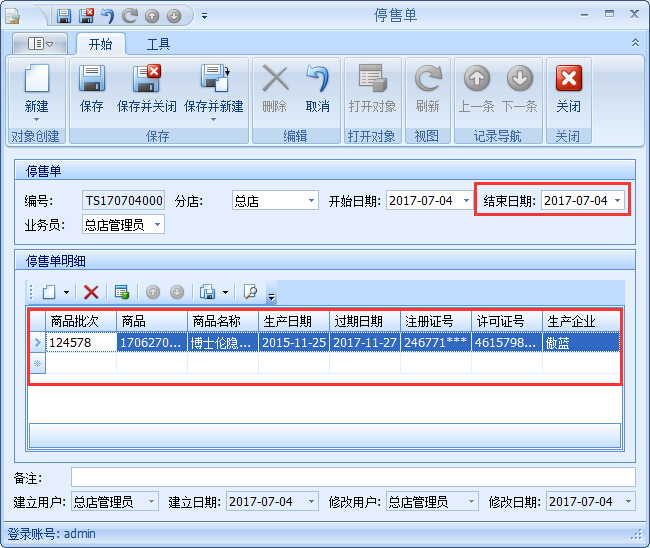
Task: Click the 许可证号 column header
Action: tap(507, 321)
